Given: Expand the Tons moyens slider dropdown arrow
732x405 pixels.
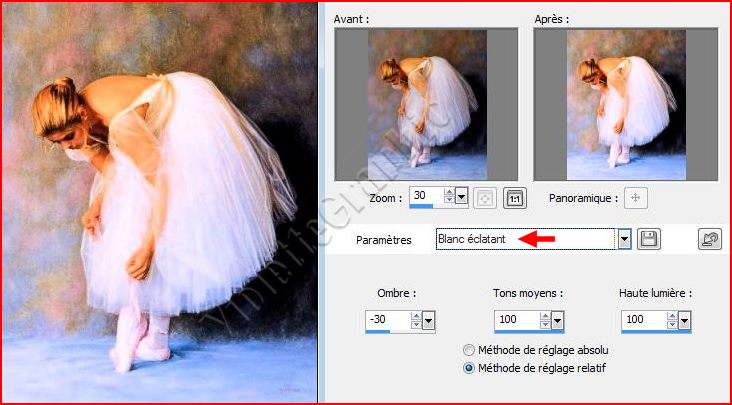Looking at the screenshot, I should coord(557,320).
